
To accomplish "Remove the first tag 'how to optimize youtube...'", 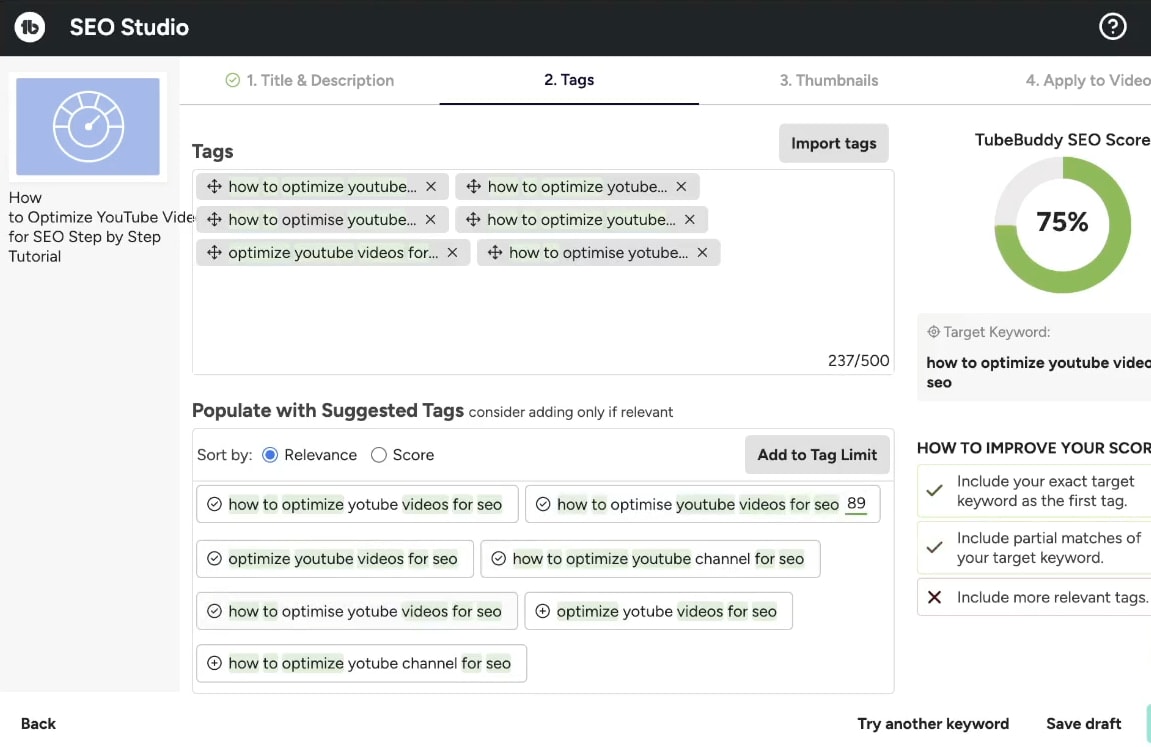I will pyautogui.click(x=431, y=186).
